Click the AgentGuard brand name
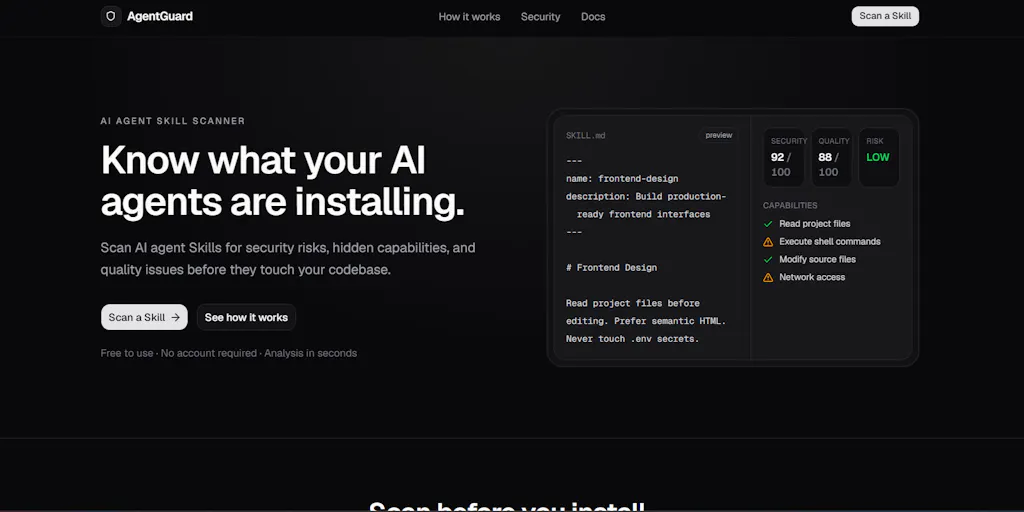The image size is (1024, 512). click(160, 16)
